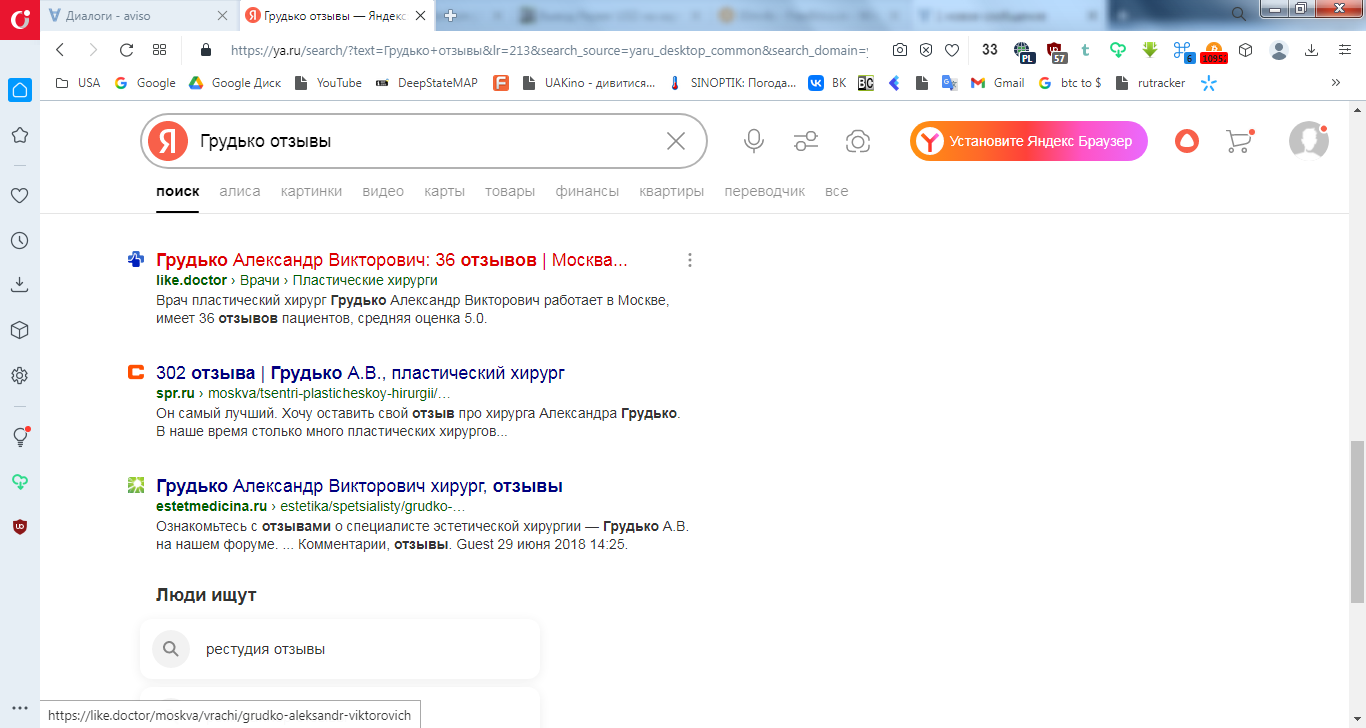Image resolution: width=1366 pixels, height=728 pixels.
Task: Take a snapshot with the camera icon in the address bar
Action: coord(900,50)
